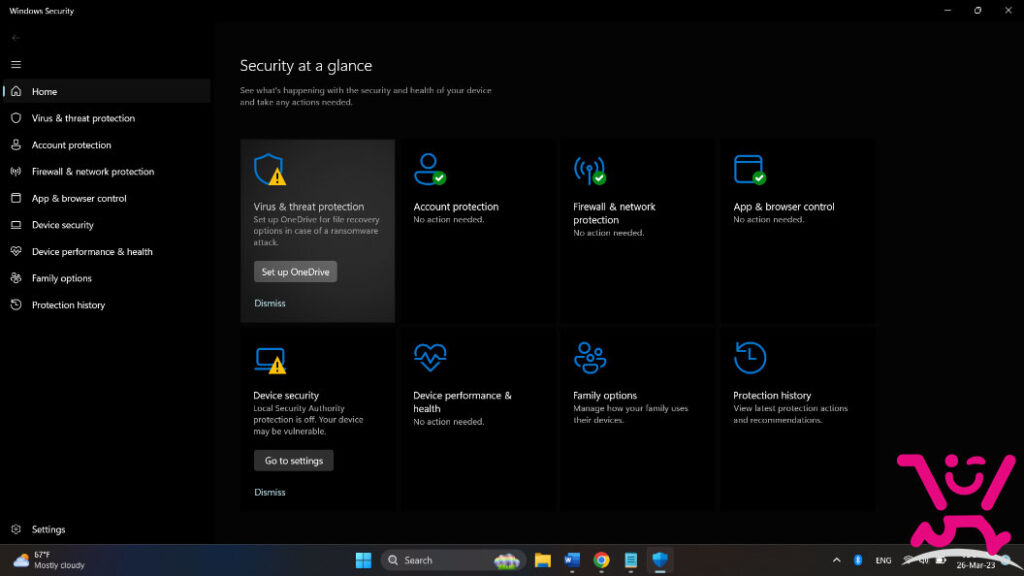The height and width of the screenshot is (576, 1024).
Task: Click the clock icon beside Protection history in sidebar
Action: [x=16, y=305]
